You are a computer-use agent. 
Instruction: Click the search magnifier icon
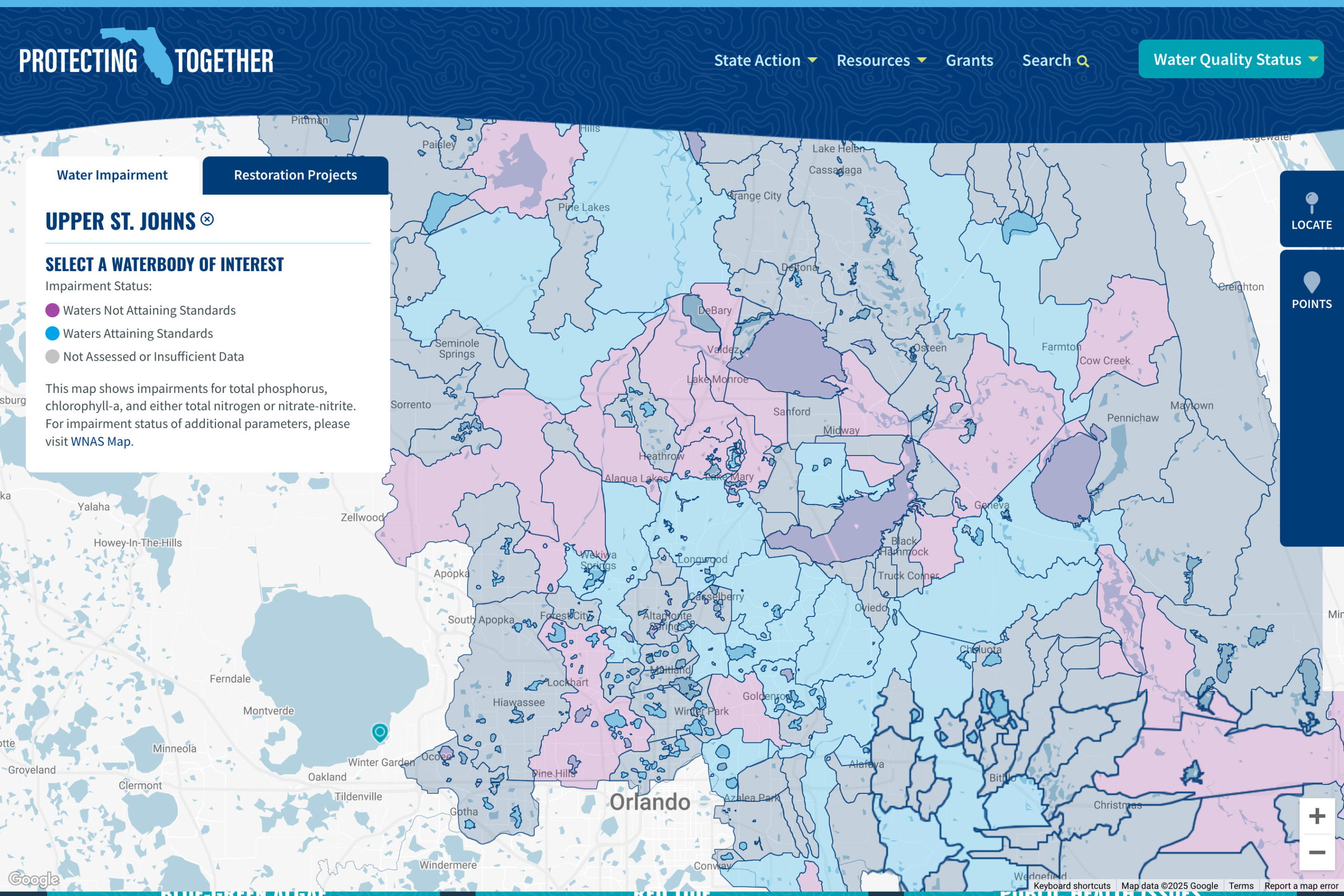pyautogui.click(x=1083, y=61)
